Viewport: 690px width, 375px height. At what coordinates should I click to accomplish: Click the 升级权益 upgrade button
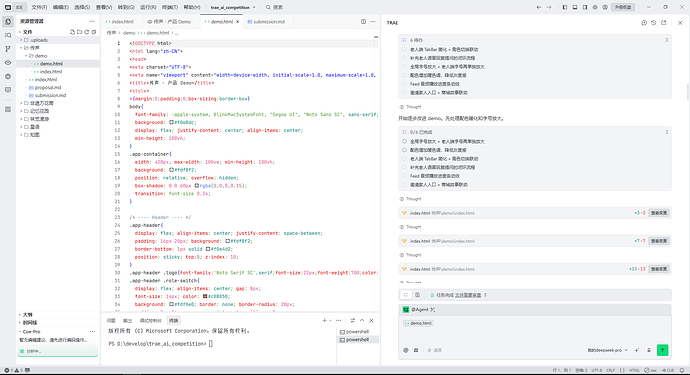[x=623, y=7]
